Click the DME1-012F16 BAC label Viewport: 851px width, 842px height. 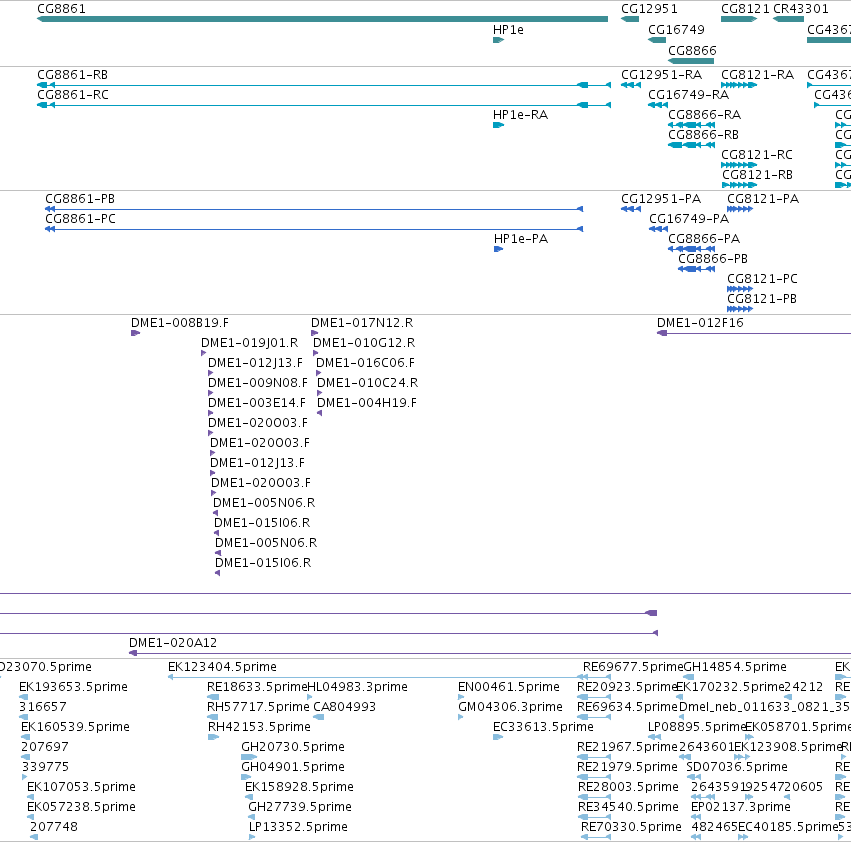(x=700, y=323)
